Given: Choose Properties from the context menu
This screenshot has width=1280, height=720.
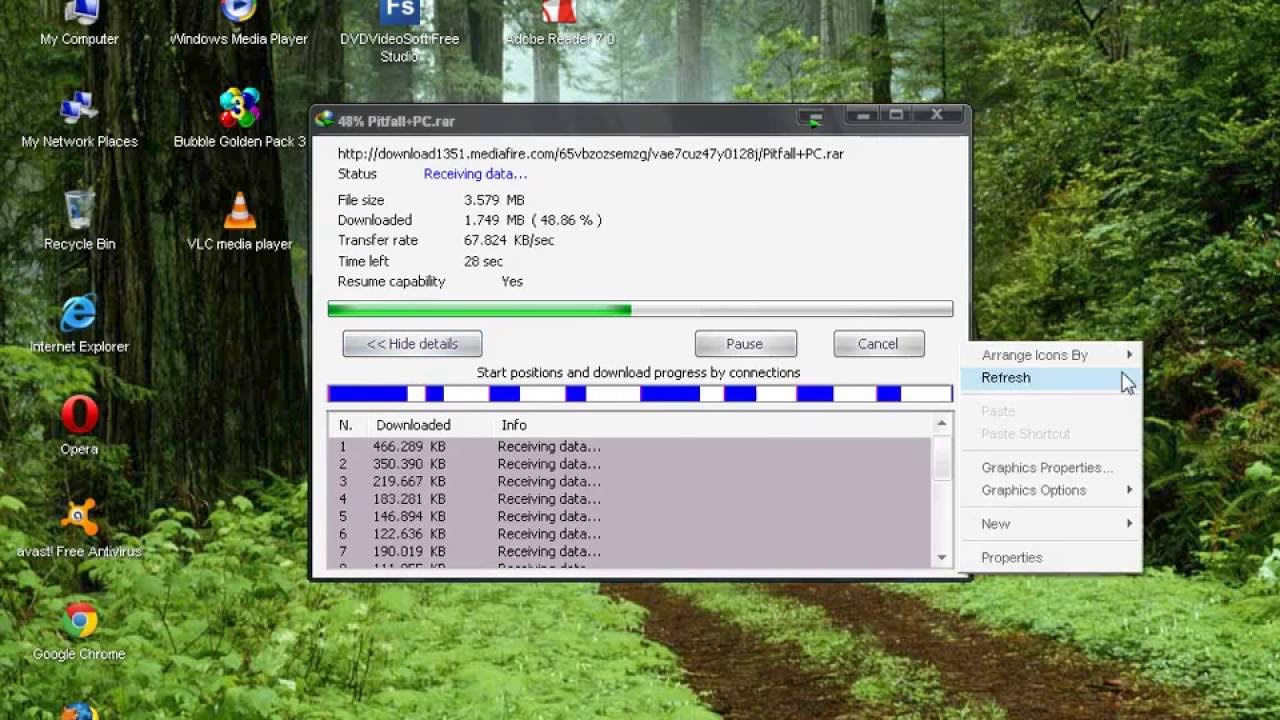Looking at the screenshot, I should 1051,558.
